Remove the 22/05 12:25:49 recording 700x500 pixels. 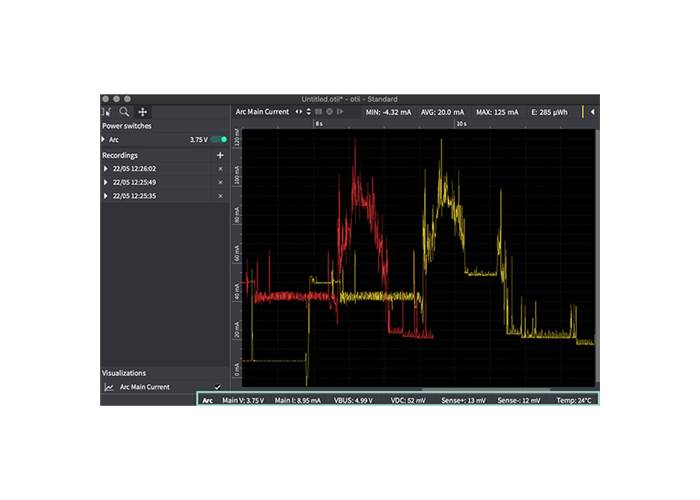(x=220, y=182)
